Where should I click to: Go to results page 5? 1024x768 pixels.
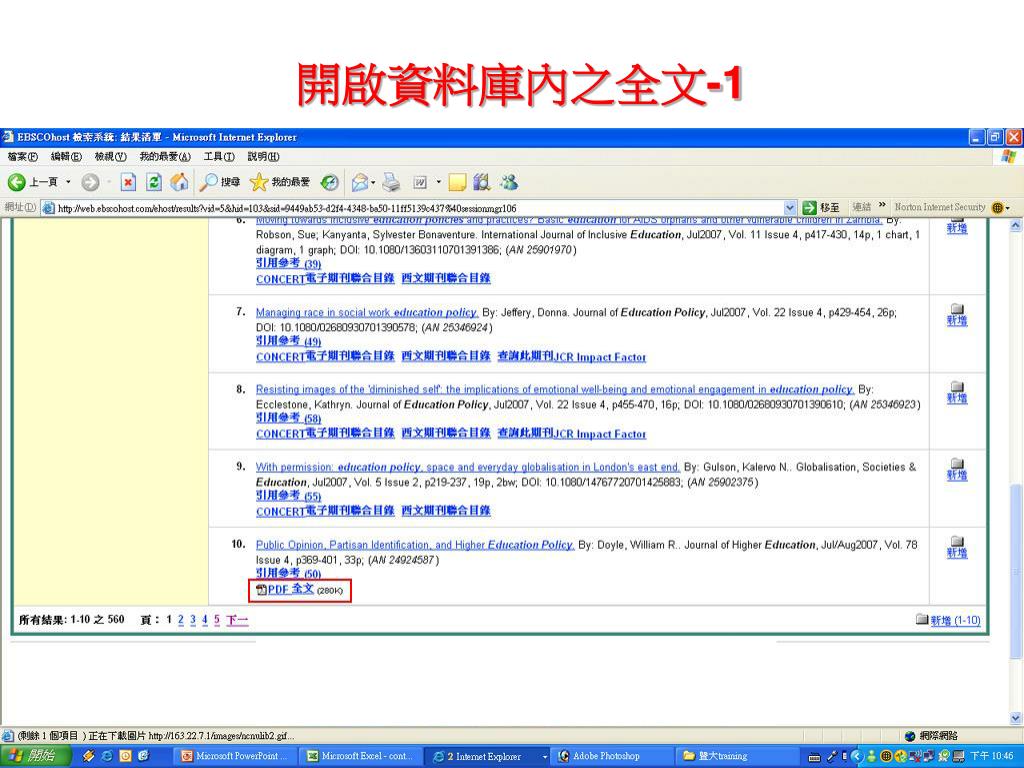[217, 620]
